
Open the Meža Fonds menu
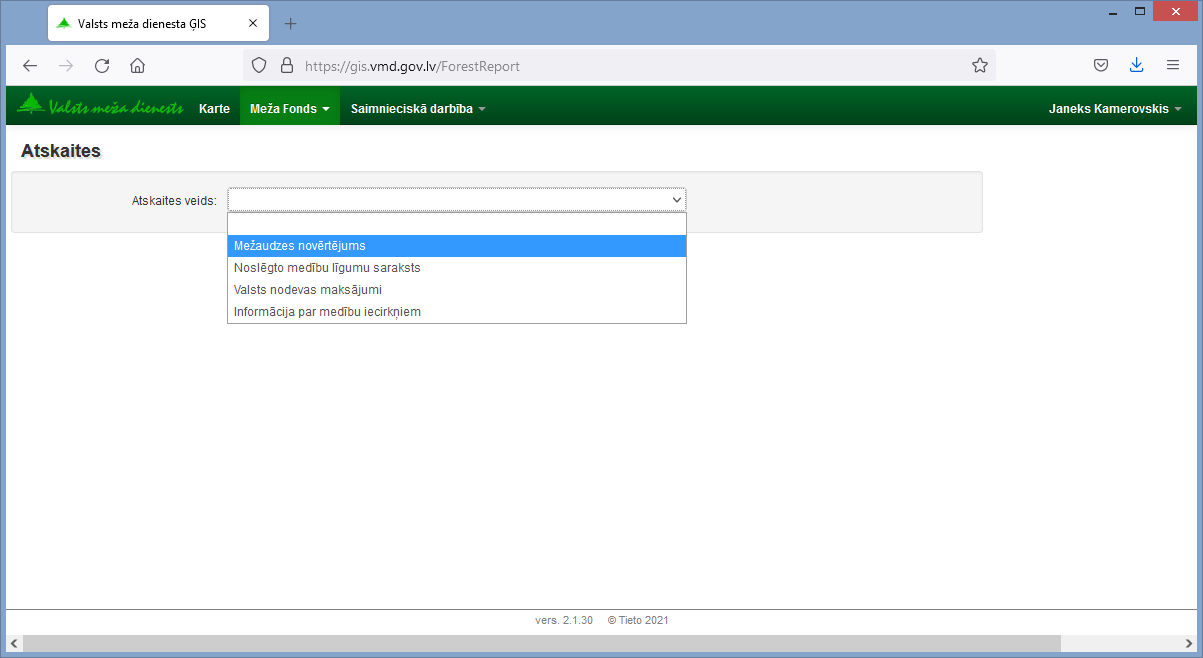(289, 109)
